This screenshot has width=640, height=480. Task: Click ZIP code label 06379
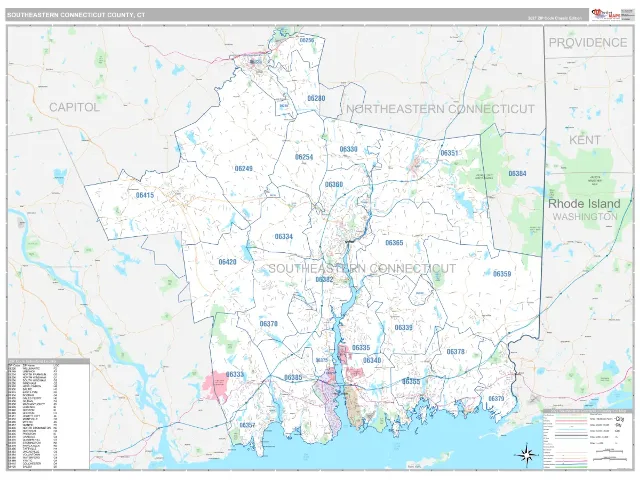point(496,399)
